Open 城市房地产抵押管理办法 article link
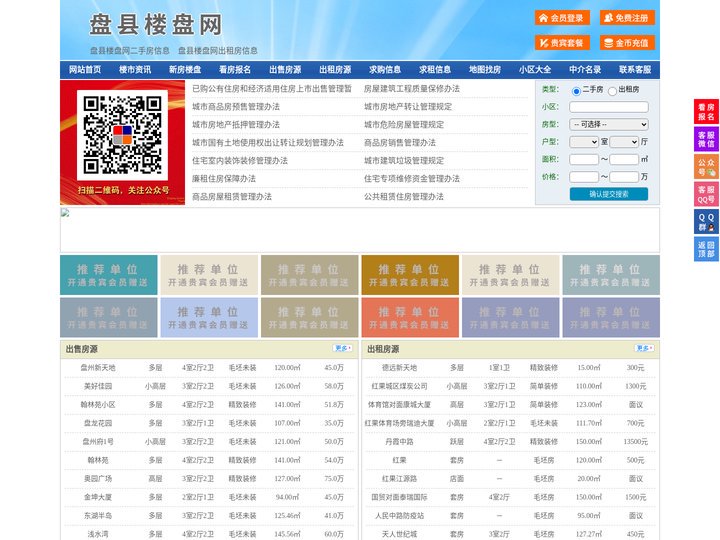Image resolution: width=720 pixels, height=540 pixels. pos(236,124)
